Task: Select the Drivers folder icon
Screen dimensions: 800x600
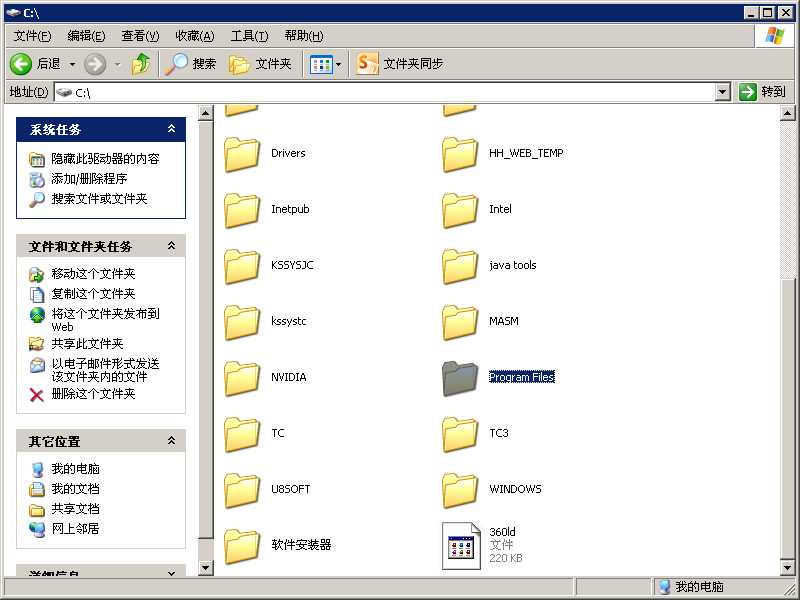Action: coord(242,154)
